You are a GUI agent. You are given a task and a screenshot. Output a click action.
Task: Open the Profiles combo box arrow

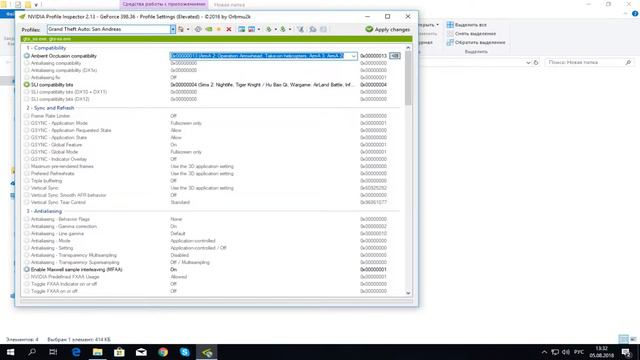[173, 29]
